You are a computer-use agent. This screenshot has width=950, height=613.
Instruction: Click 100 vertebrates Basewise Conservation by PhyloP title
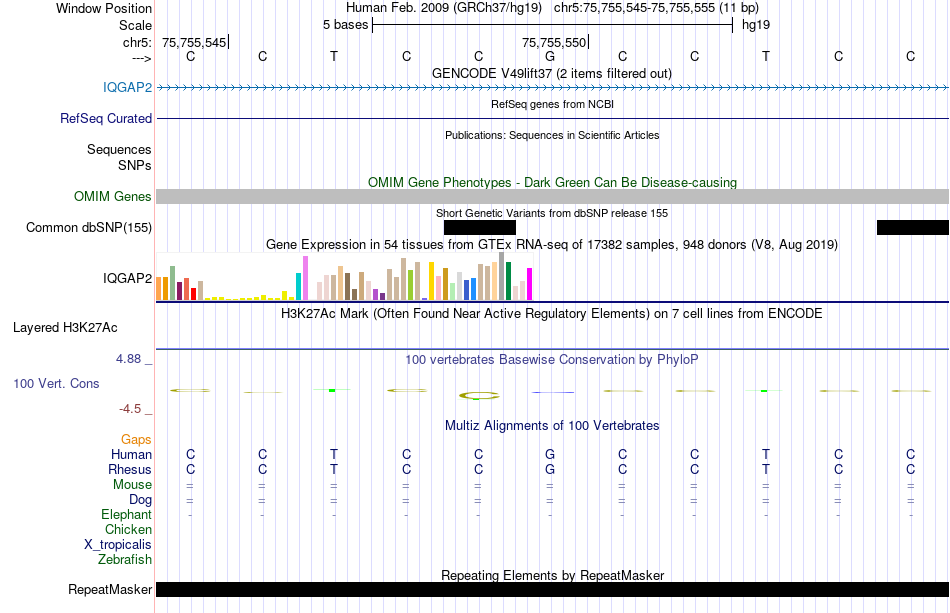tap(552, 359)
